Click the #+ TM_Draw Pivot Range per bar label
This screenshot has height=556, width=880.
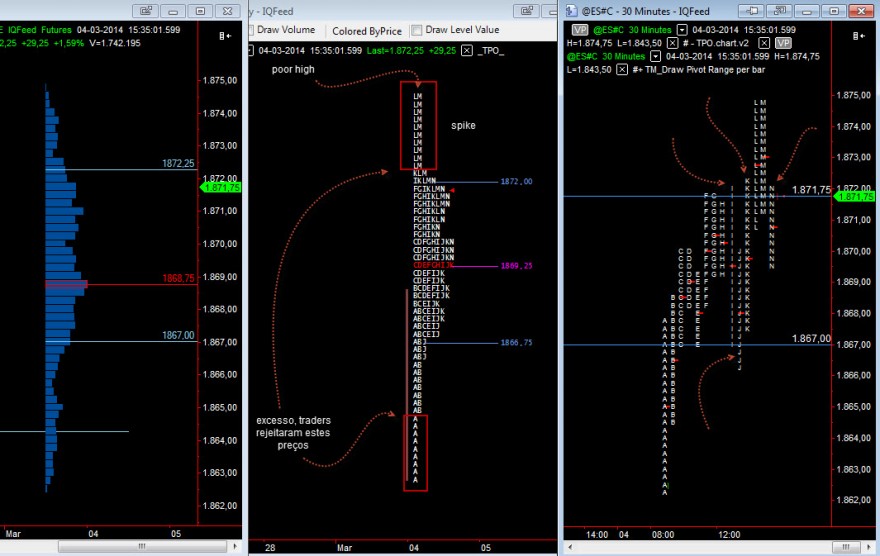tap(699, 70)
